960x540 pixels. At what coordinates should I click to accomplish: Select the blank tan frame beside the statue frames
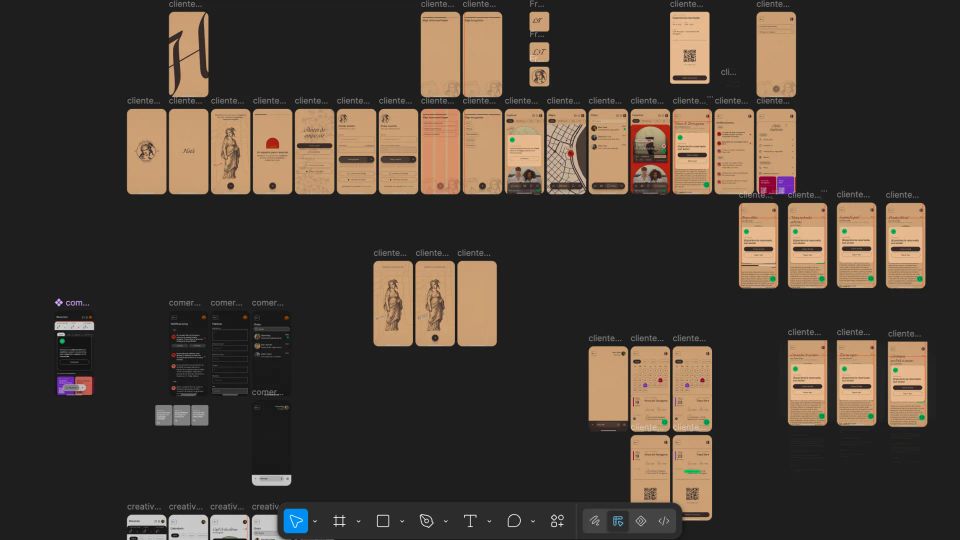(477, 304)
